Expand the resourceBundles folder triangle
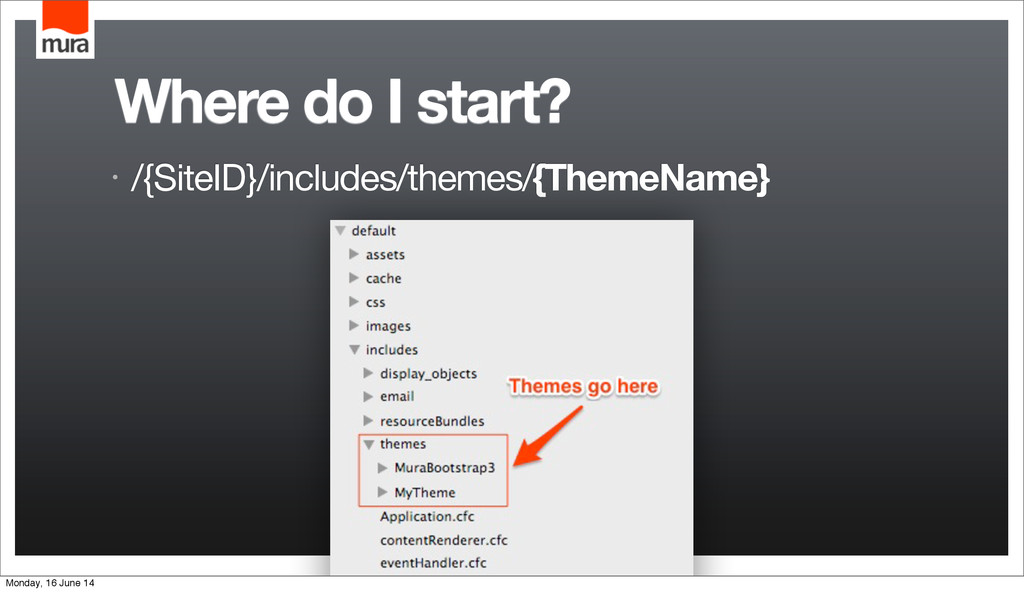The width and height of the screenshot is (1024, 592). (368, 421)
